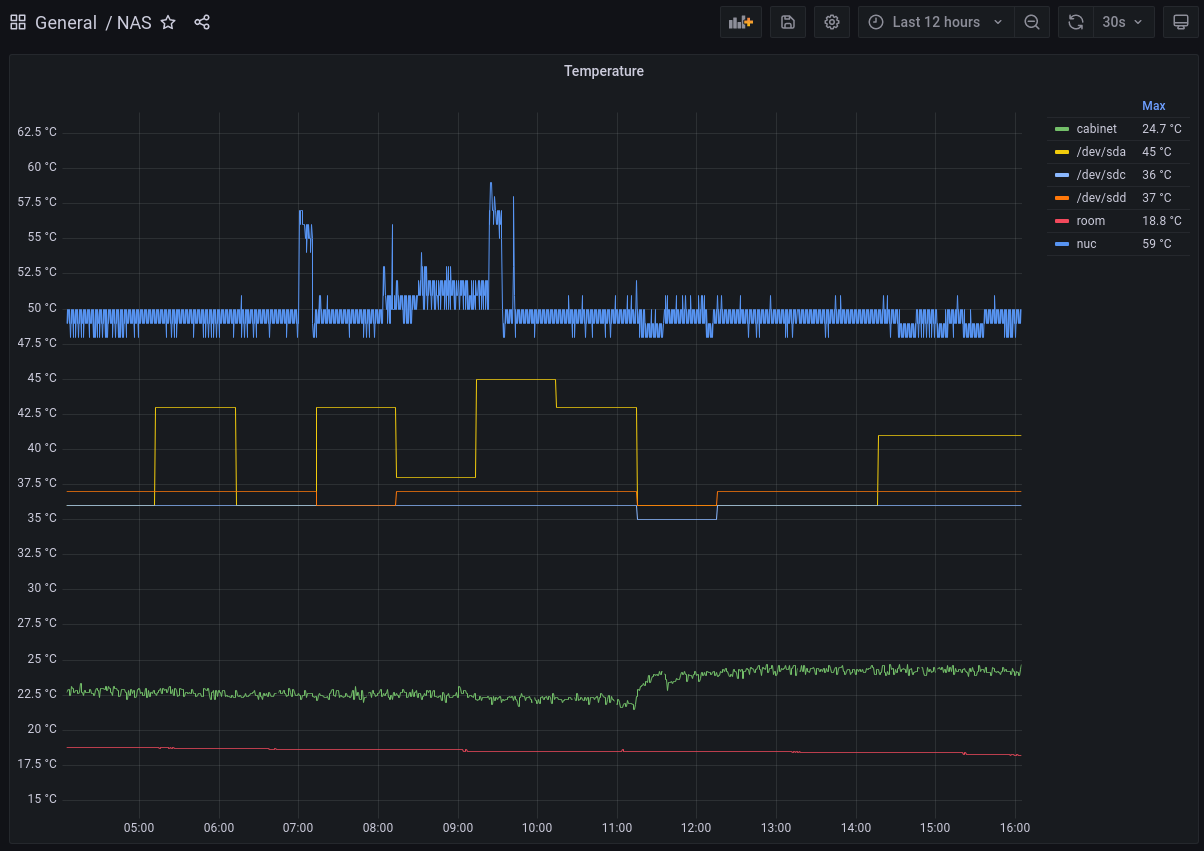This screenshot has width=1204, height=851.
Task: Click the 60 °C y-axis label
Action: coord(42,167)
